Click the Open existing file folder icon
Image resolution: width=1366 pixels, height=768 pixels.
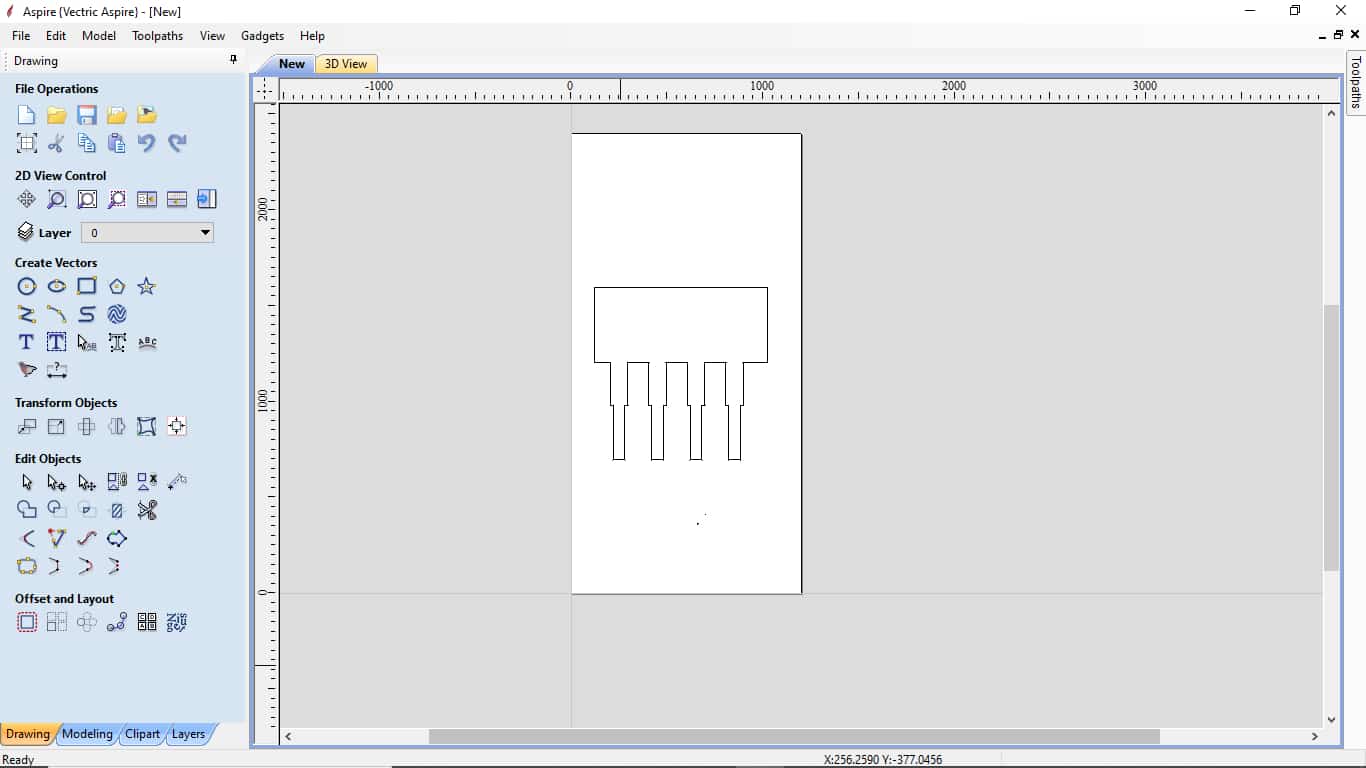(57, 115)
